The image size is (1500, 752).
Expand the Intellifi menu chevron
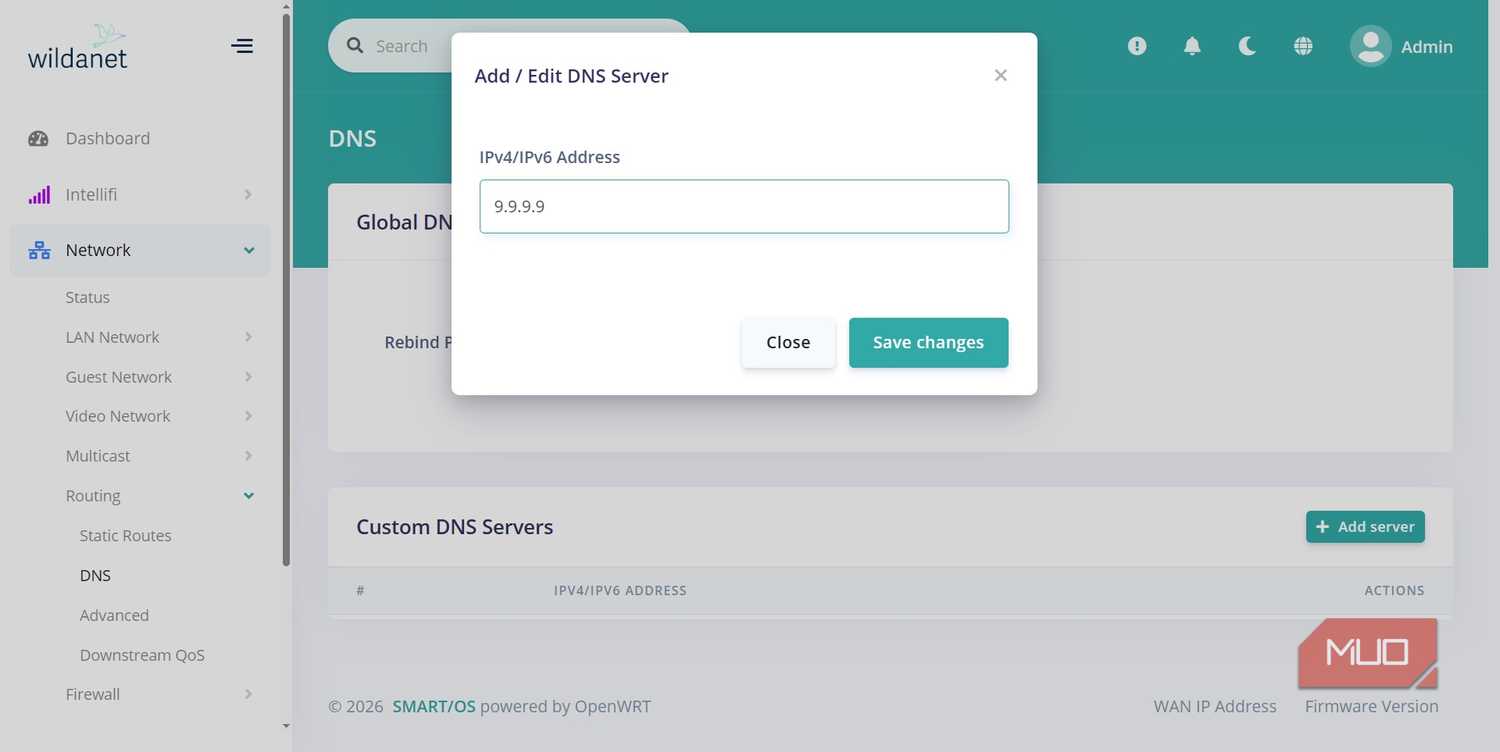tap(248, 195)
